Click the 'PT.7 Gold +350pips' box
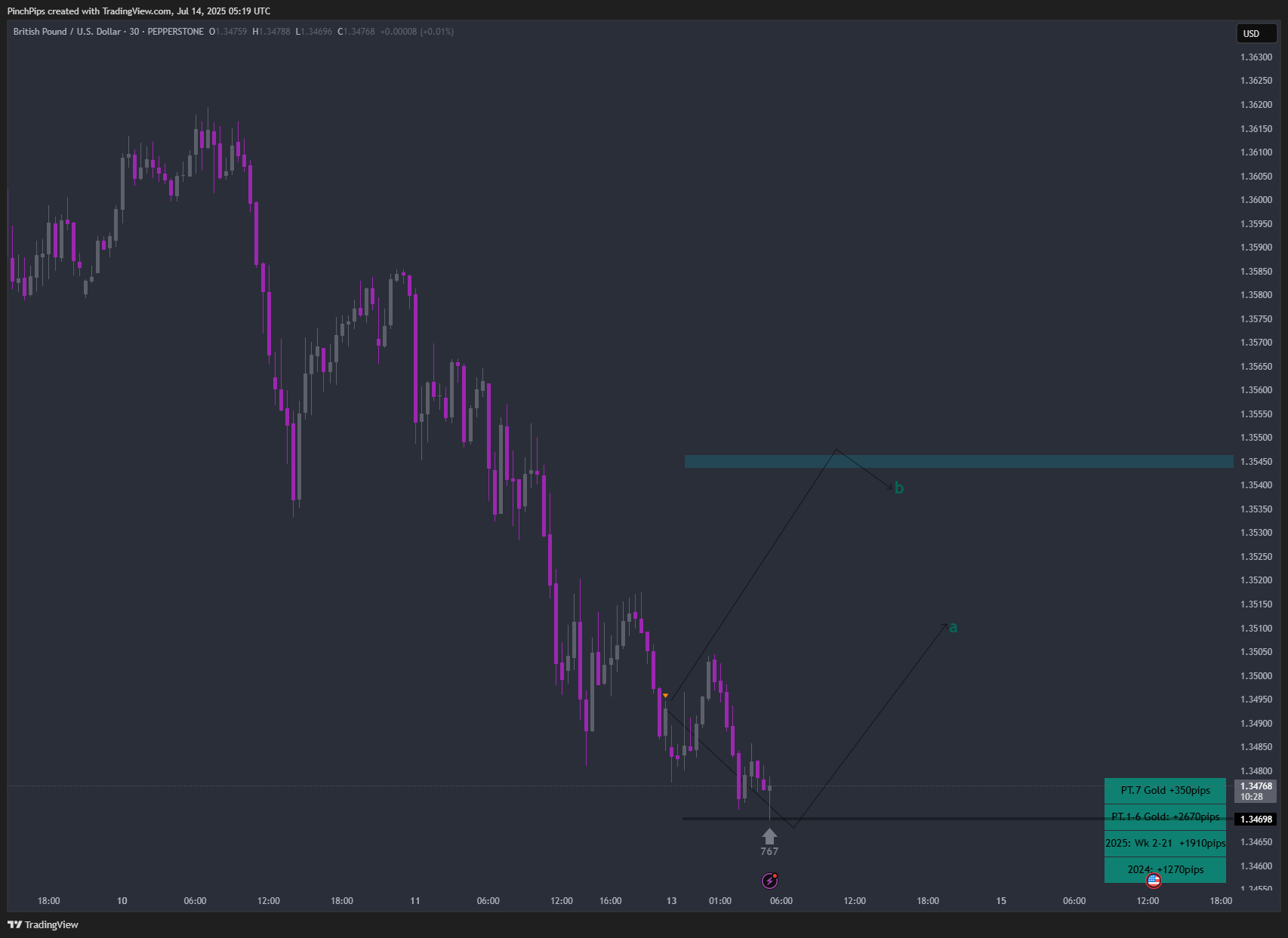 (x=1165, y=791)
